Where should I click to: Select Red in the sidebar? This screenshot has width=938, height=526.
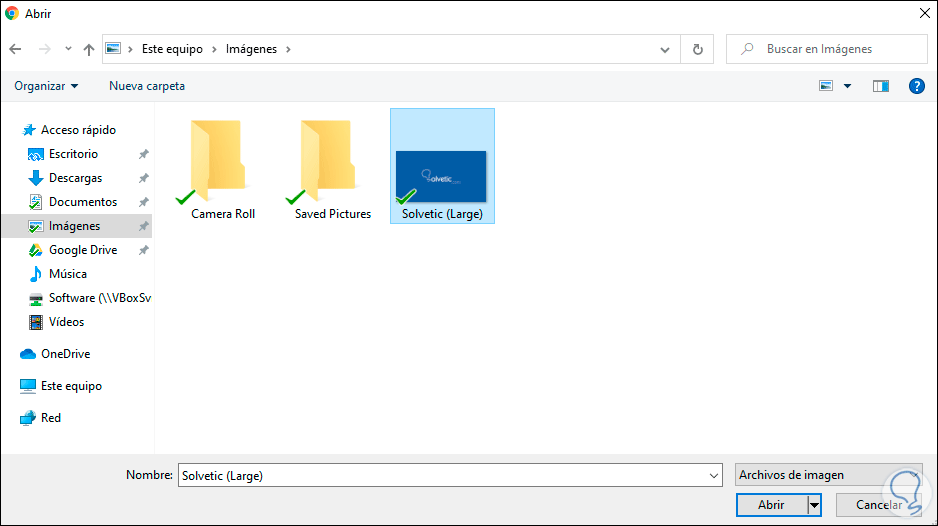click(41, 418)
